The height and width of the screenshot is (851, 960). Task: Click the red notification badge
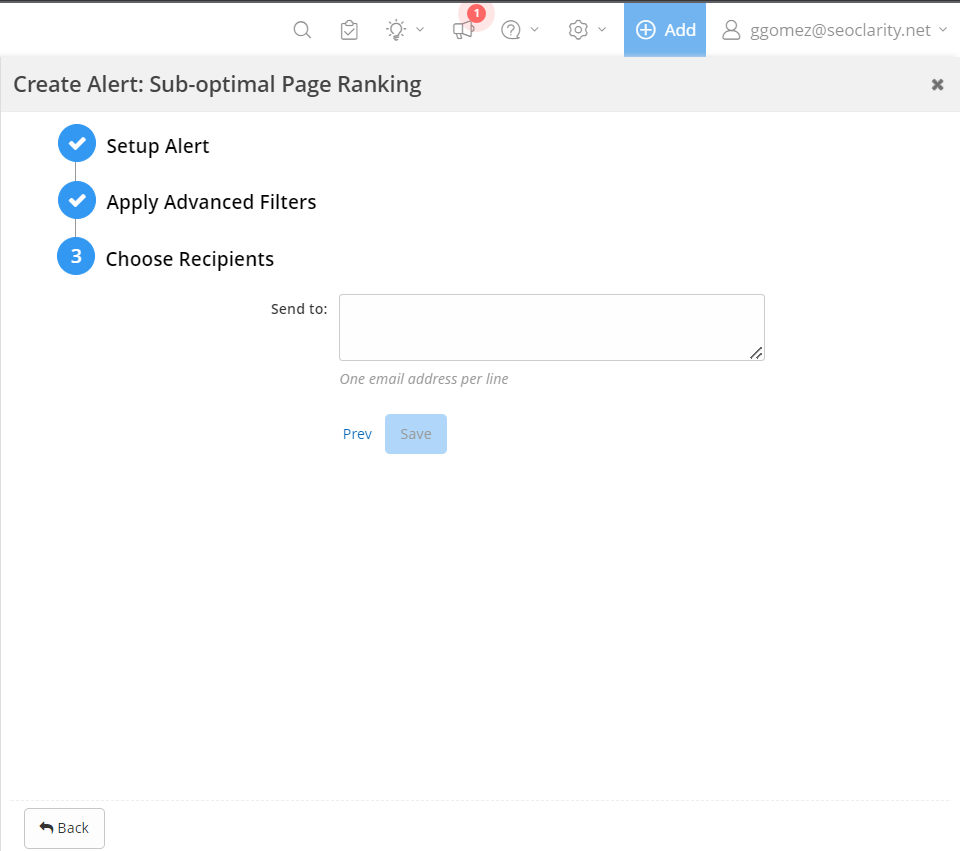(x=477, y=13)
